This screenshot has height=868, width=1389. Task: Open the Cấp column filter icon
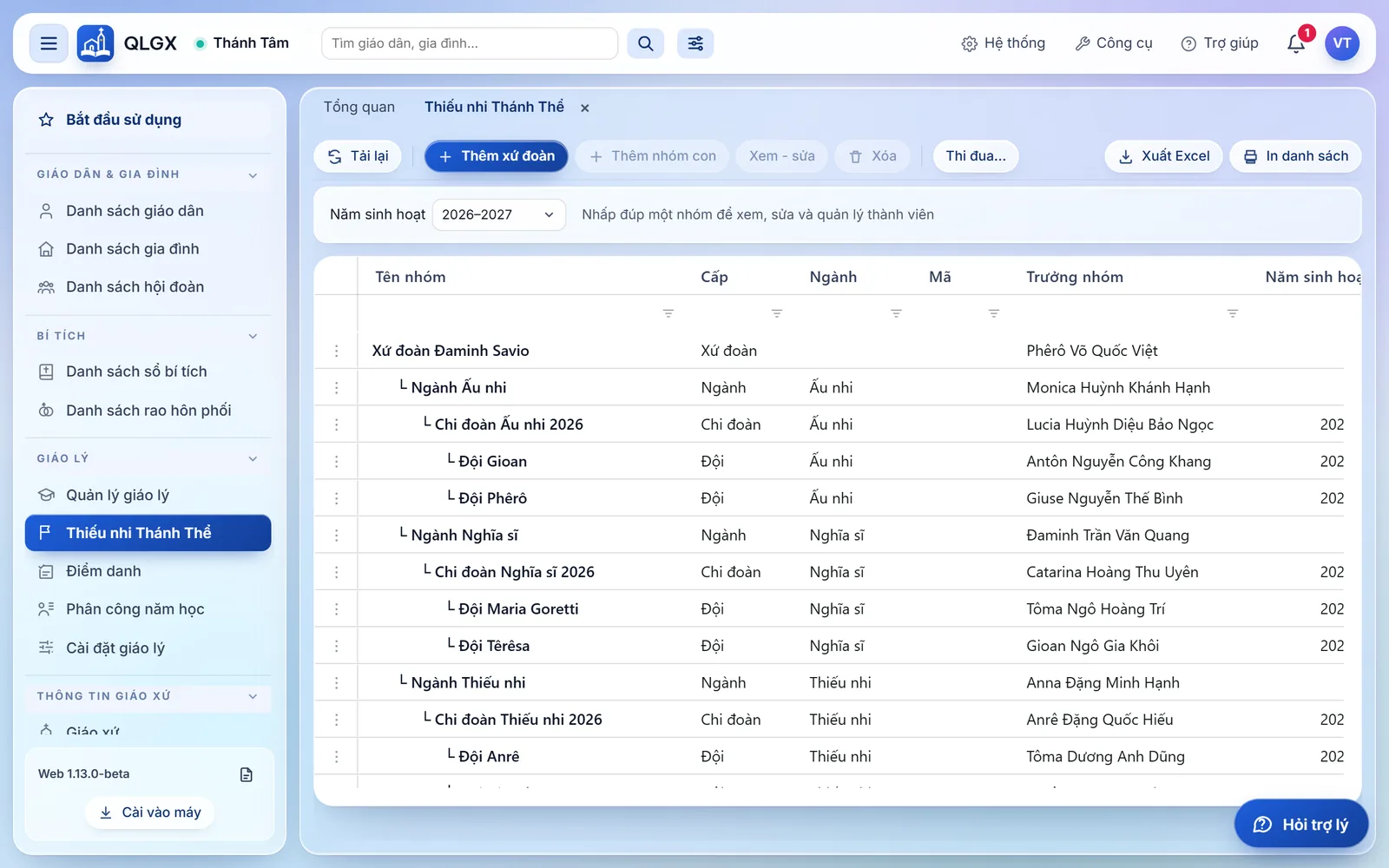pos(777,313)
